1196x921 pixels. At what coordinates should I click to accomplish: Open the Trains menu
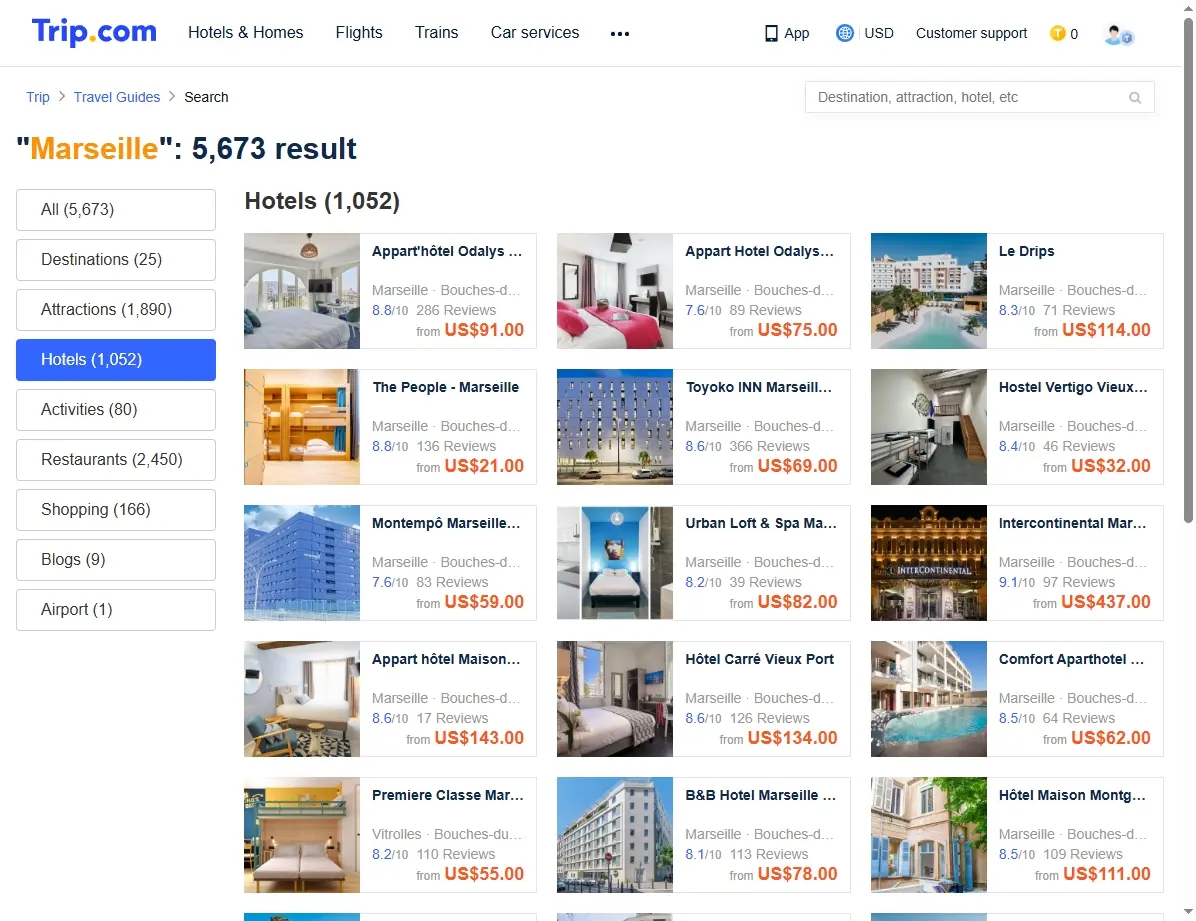click(436, 32)
